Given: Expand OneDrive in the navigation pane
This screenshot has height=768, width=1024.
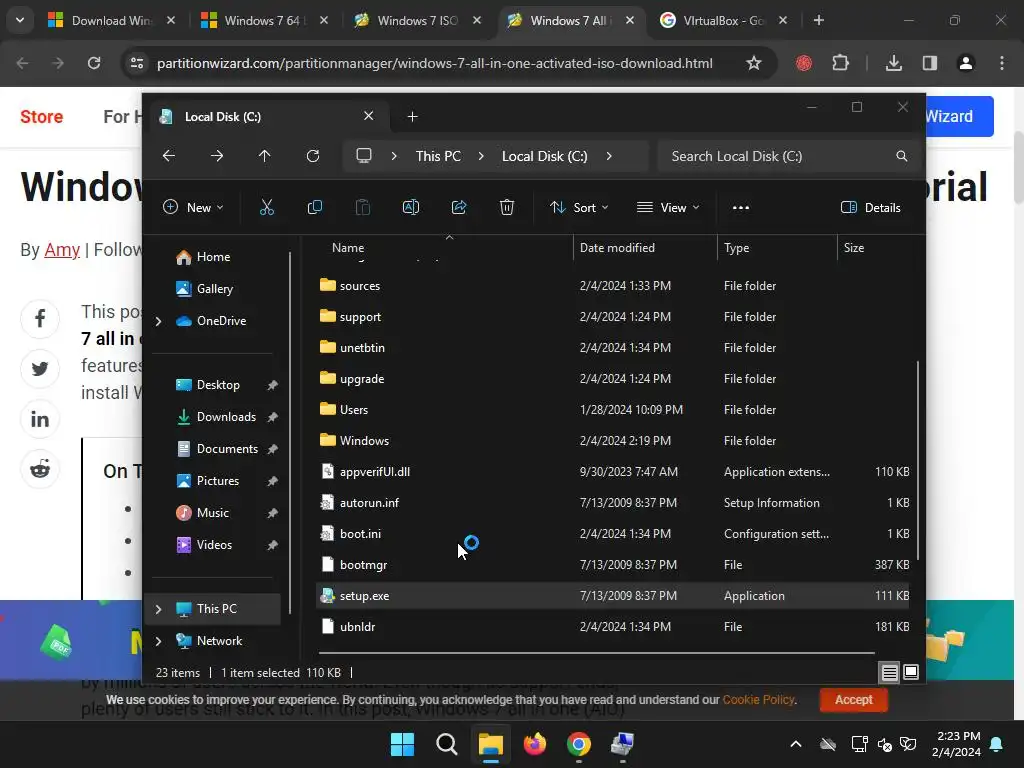Looking at the screenshot, I should (x=158, y=321).
